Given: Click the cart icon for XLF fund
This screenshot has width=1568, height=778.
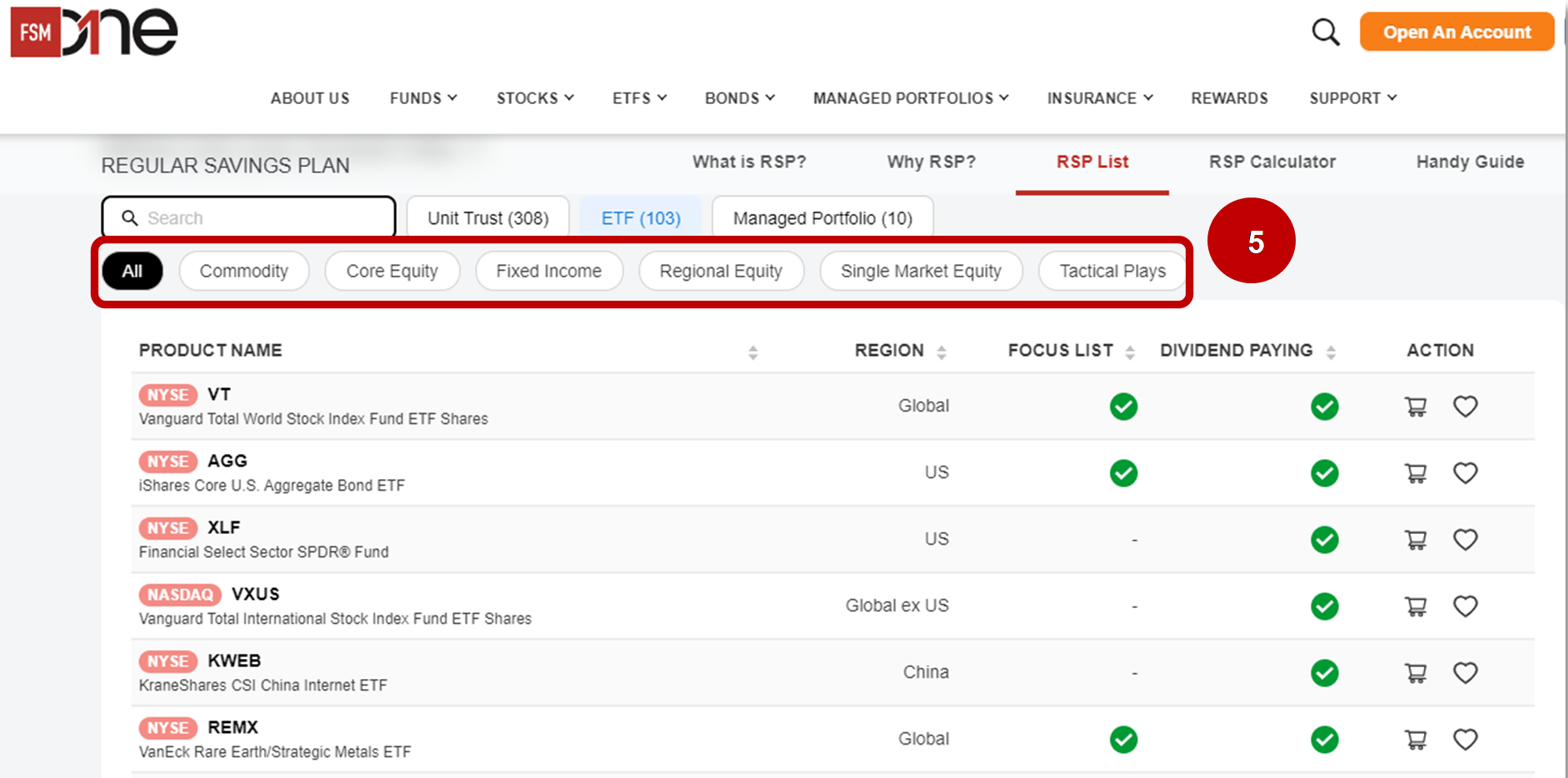Looking at the screenshot, I should pos(1416,540).
